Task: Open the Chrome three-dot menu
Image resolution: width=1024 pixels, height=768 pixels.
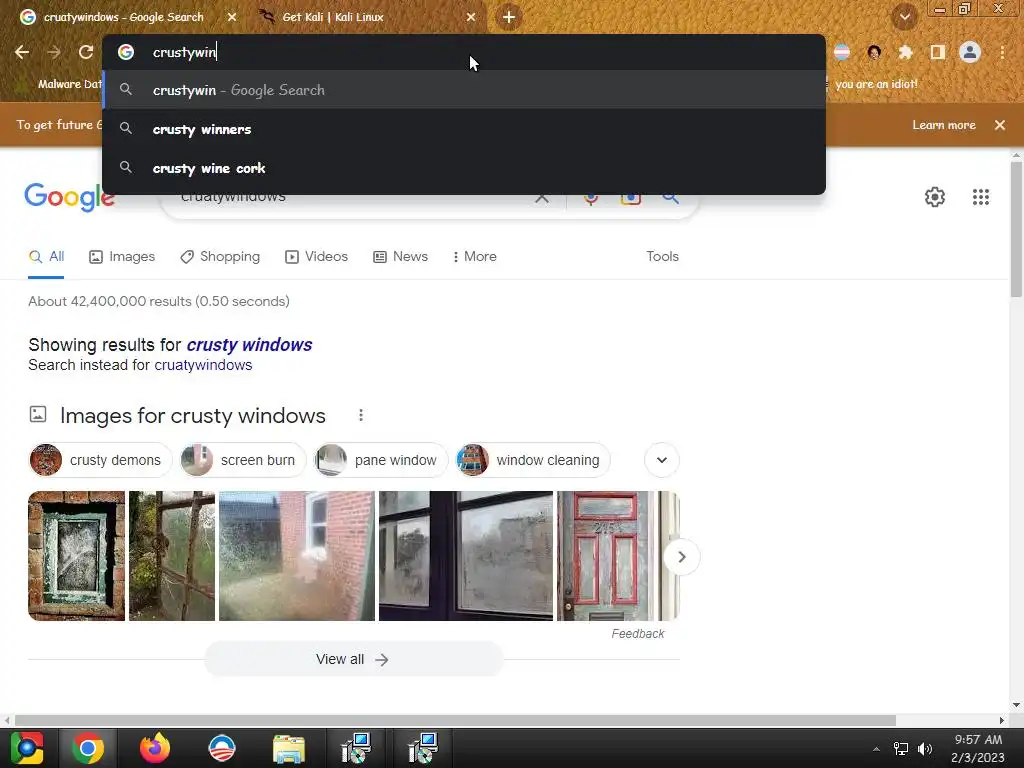Action: click(x=1002, y=52)
